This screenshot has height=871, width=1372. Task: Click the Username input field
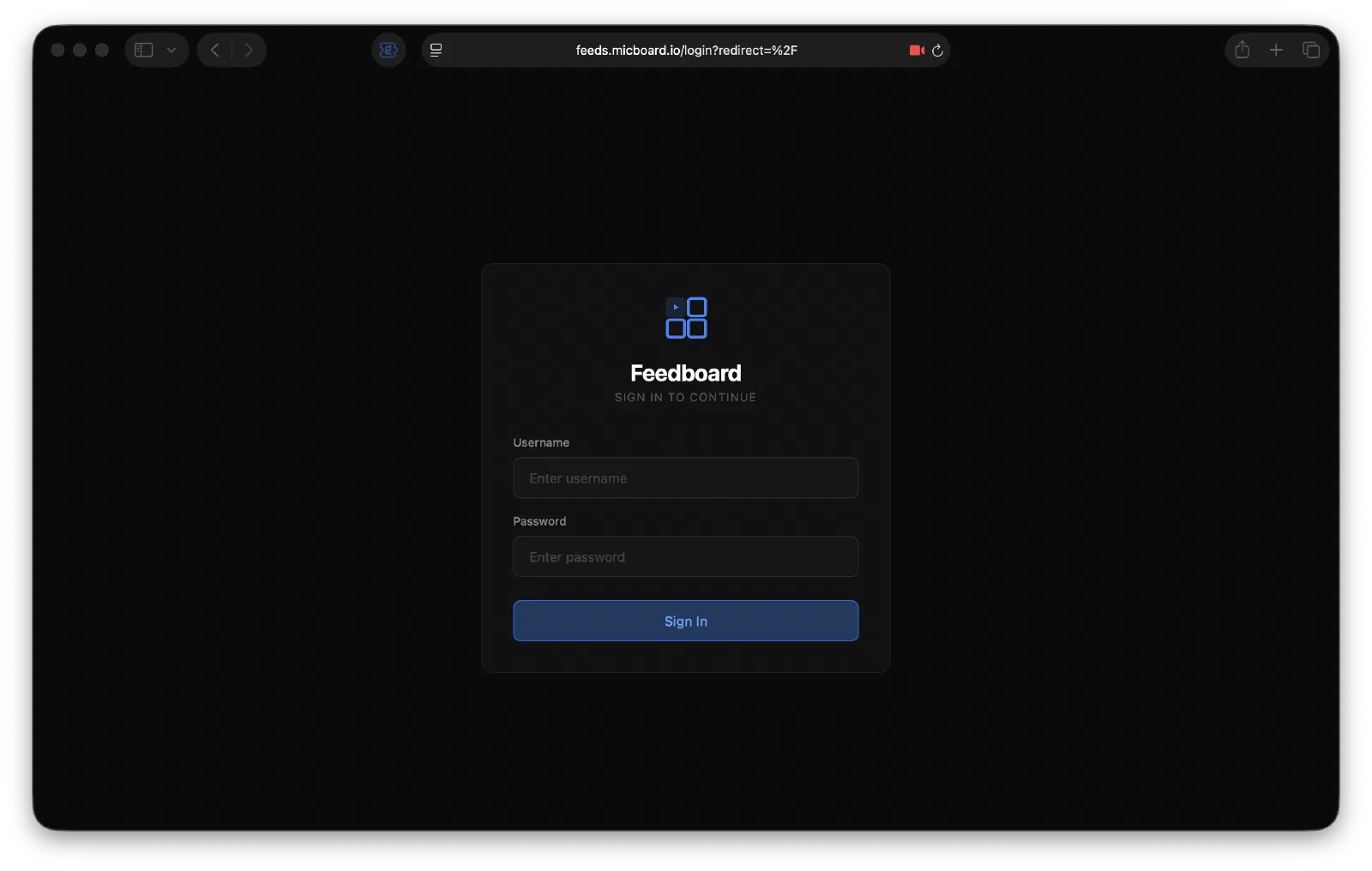tap(685, 478)
